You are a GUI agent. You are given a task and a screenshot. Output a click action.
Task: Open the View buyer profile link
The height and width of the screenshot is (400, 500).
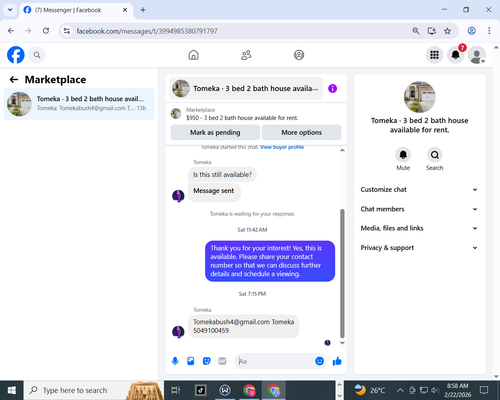tap(282, 147)
